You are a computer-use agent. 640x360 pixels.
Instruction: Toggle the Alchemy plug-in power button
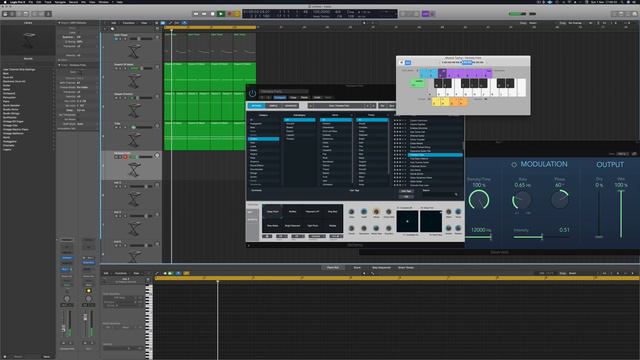[252, 93]
